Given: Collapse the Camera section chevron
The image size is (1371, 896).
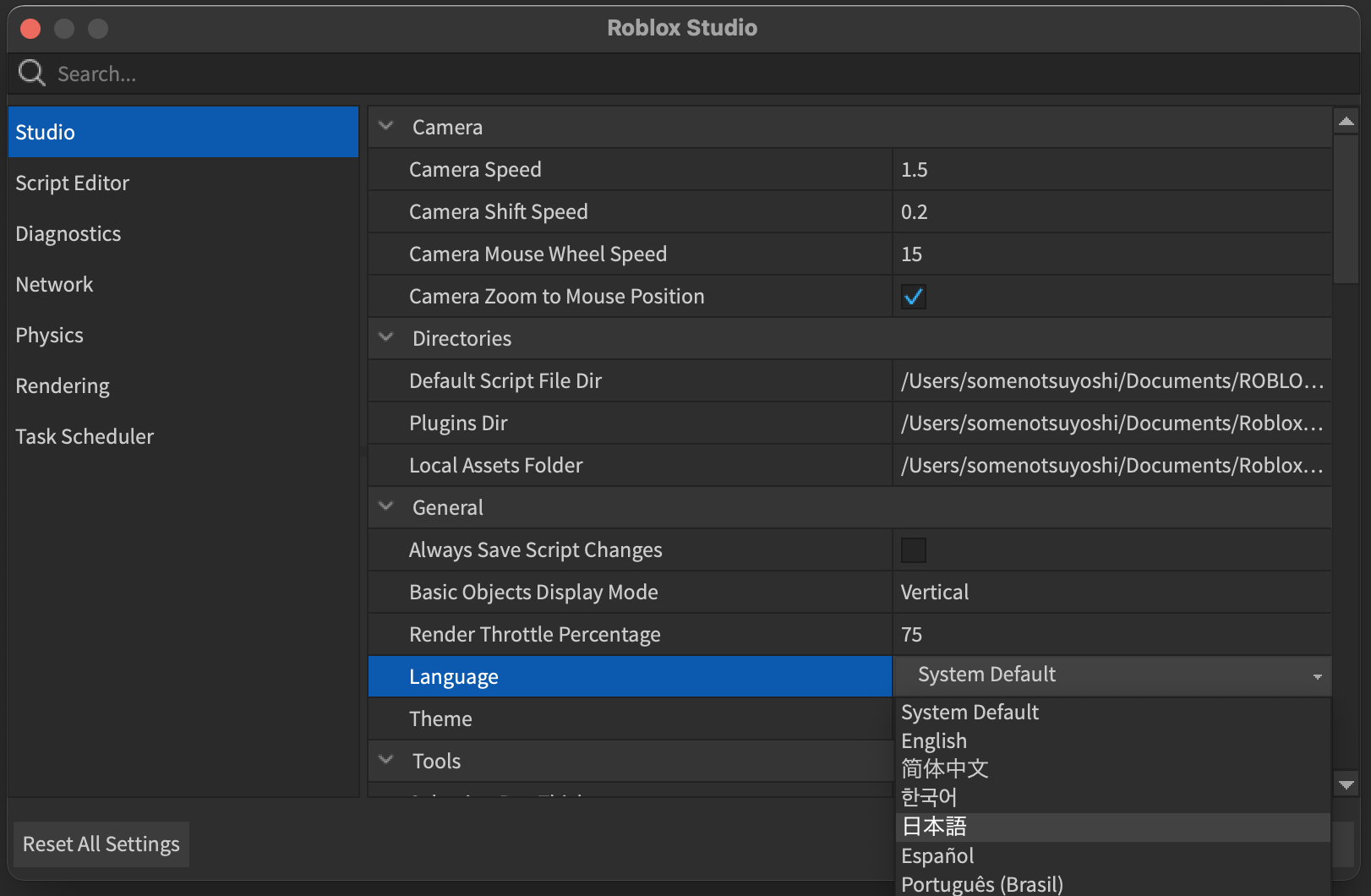Looking at the screenshot, I should 386,126.
